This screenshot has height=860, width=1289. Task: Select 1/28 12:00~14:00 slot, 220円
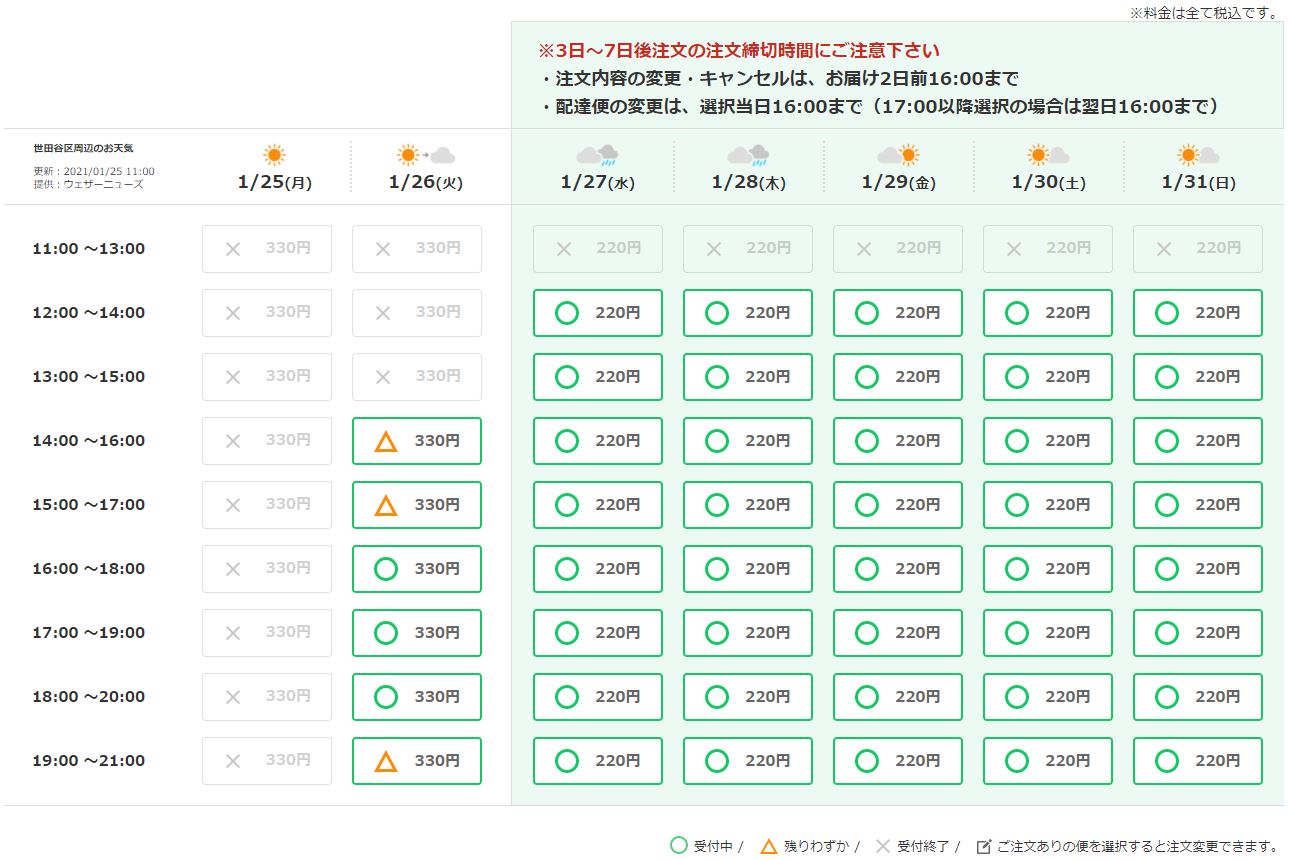point(748,313)
